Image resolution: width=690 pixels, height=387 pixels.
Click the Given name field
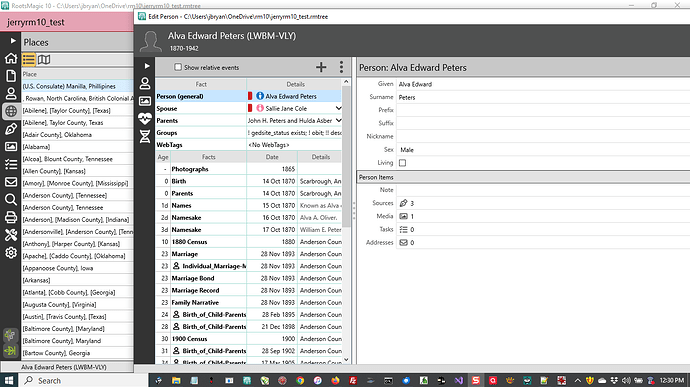click(x=543, y=84)
